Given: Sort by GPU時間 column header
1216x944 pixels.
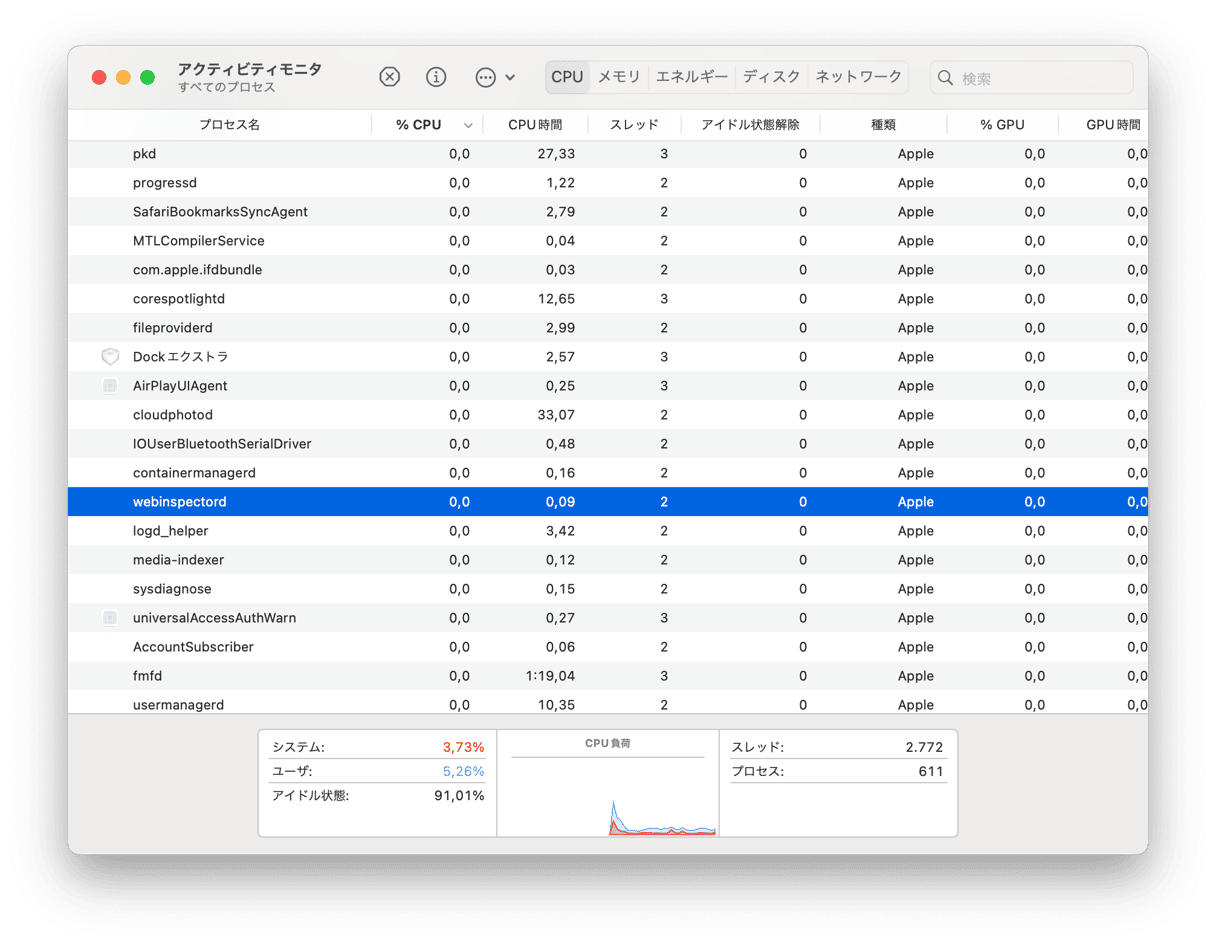Looking at the screenshot, I should coord(1113,125).
